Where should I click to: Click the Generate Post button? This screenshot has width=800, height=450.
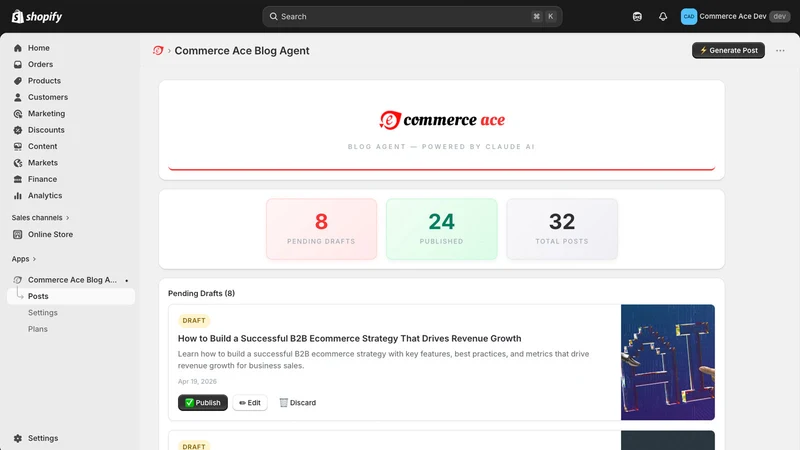(728, 50)
